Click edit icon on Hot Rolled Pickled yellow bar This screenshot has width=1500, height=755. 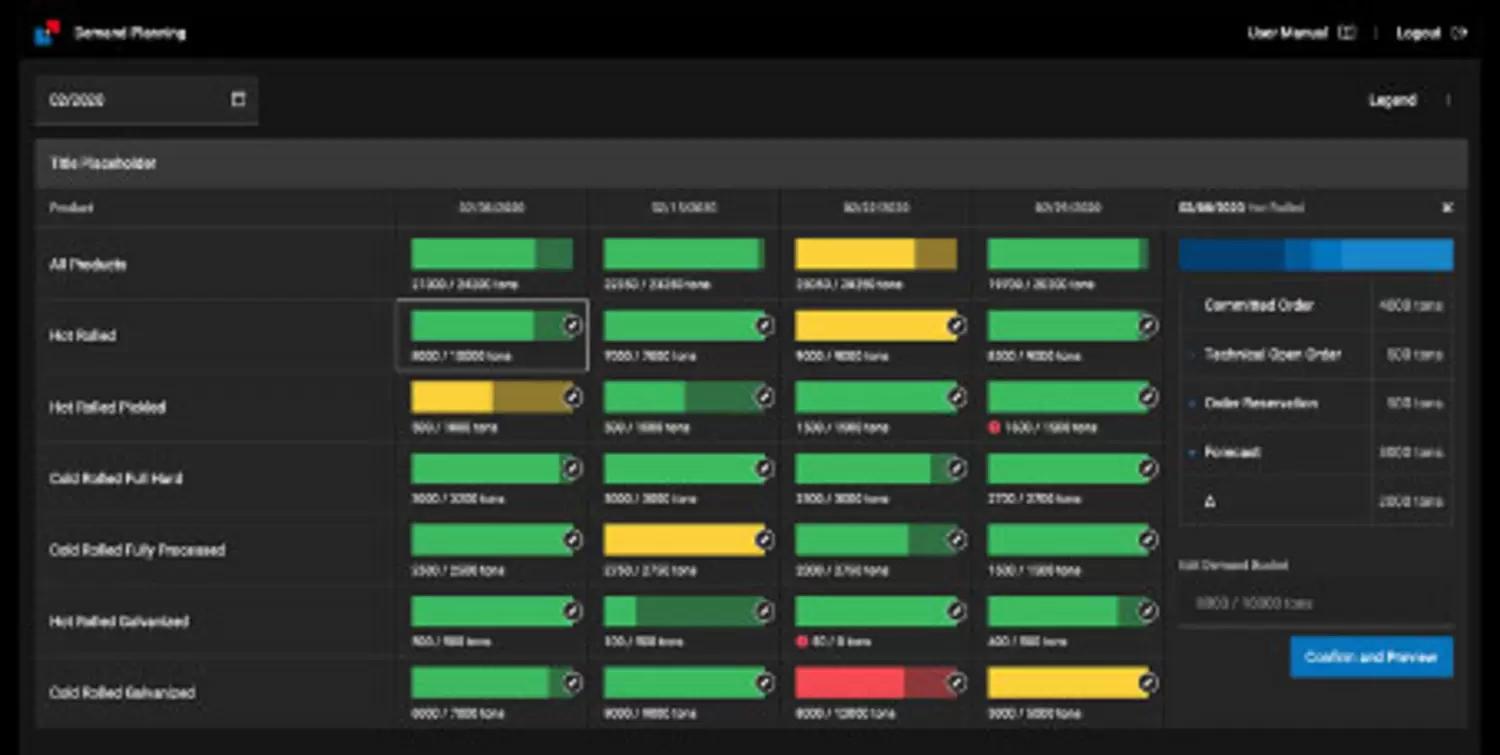[x=571, y=397]
